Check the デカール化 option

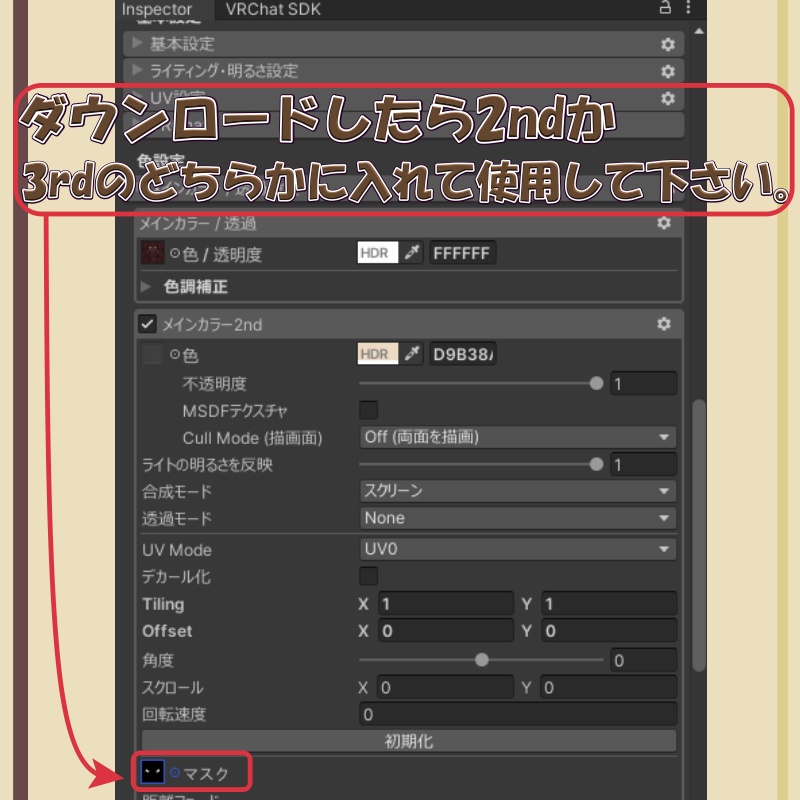pyautogui.click(x=368, y=576)
